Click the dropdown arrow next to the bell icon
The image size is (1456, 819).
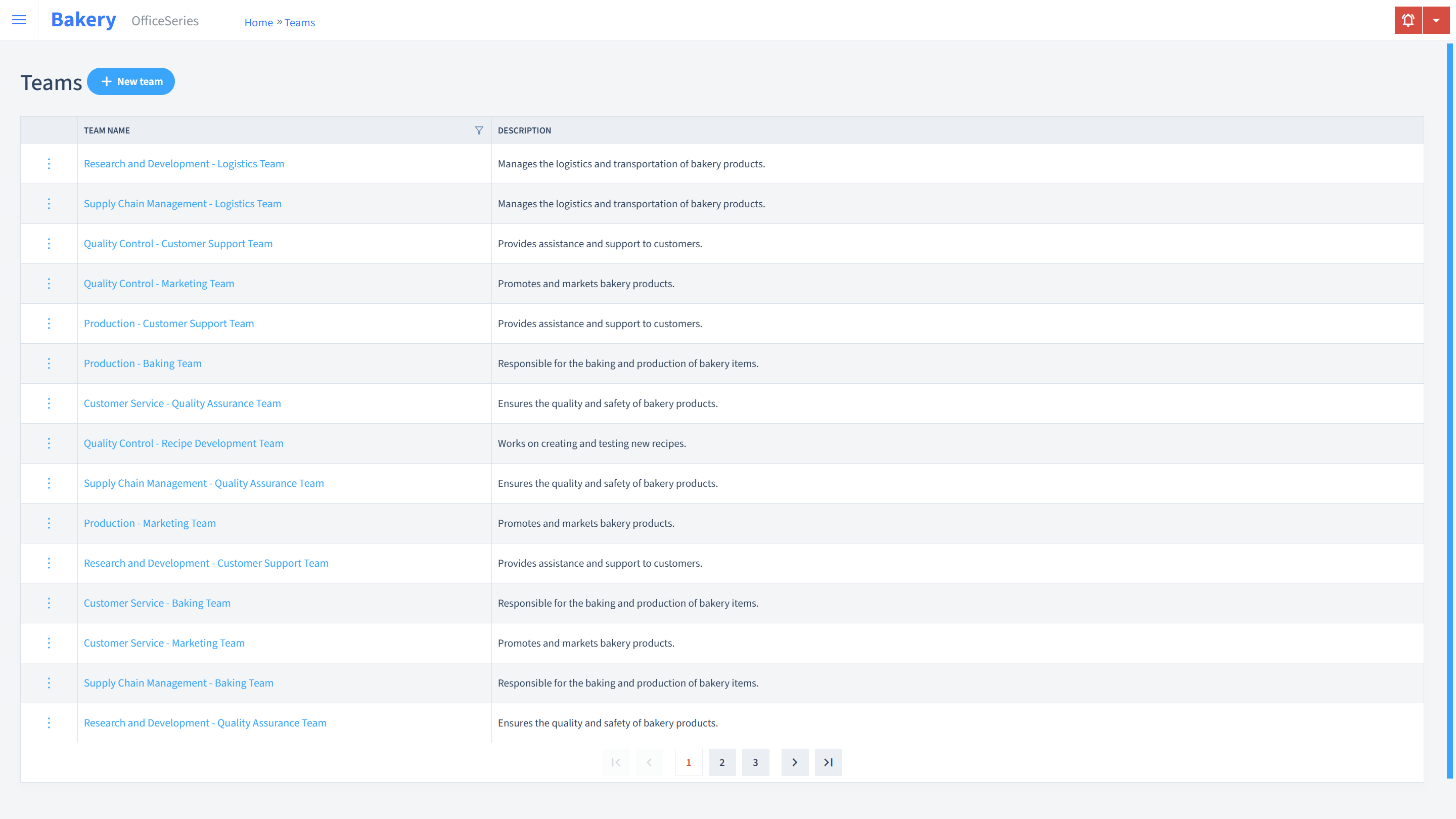1436,20
